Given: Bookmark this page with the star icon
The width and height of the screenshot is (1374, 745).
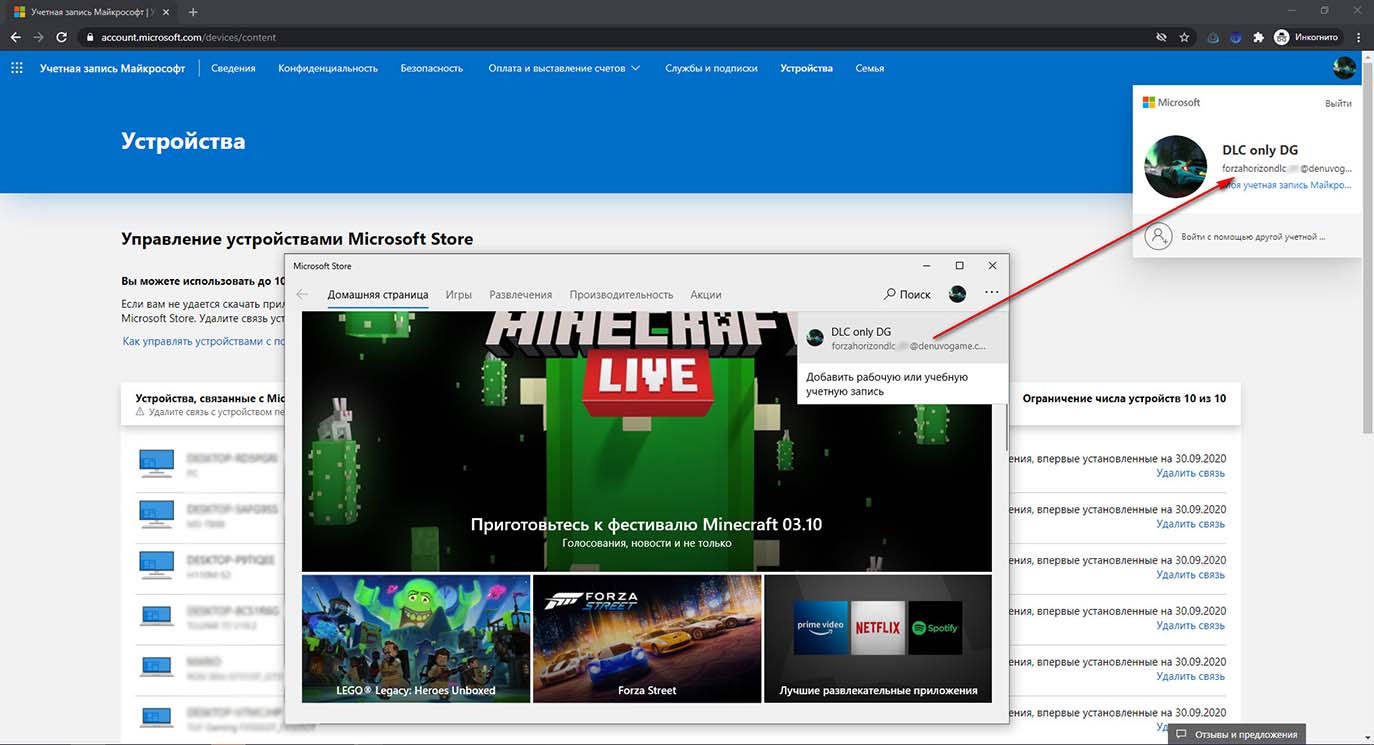Looking at the screenshot, I should [x=1184, y=37].
